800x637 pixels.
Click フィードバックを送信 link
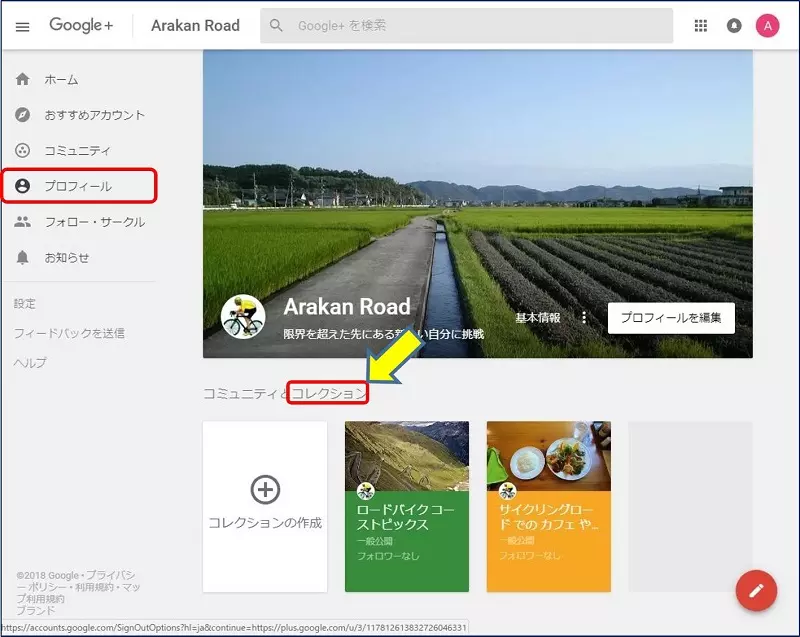pyautogui.click(x=69, y=334)
